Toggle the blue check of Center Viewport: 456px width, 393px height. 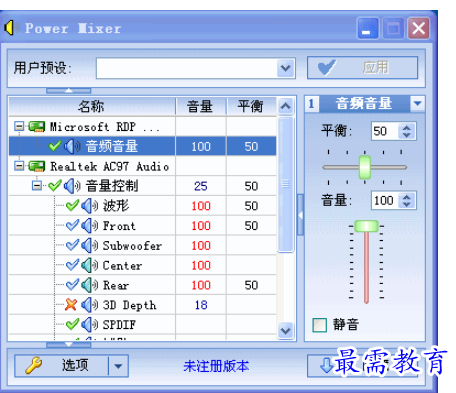pyautogui.click(x=72, y=265)
